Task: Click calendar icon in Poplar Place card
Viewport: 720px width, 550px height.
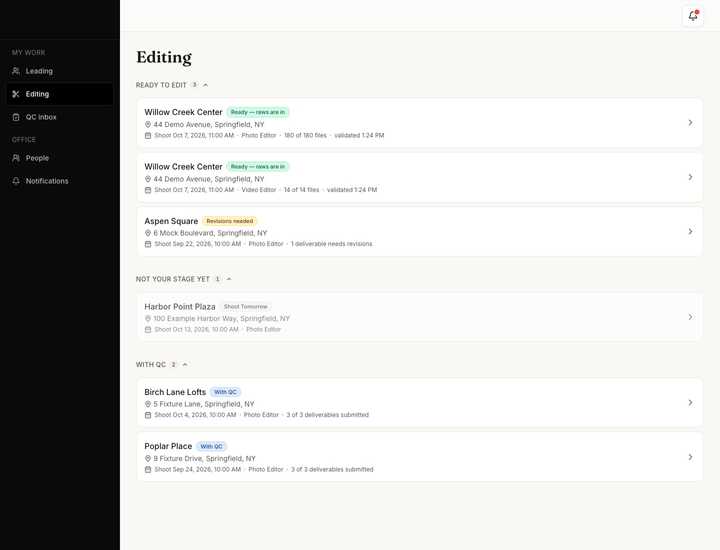Action: click(x=148, y=470)
